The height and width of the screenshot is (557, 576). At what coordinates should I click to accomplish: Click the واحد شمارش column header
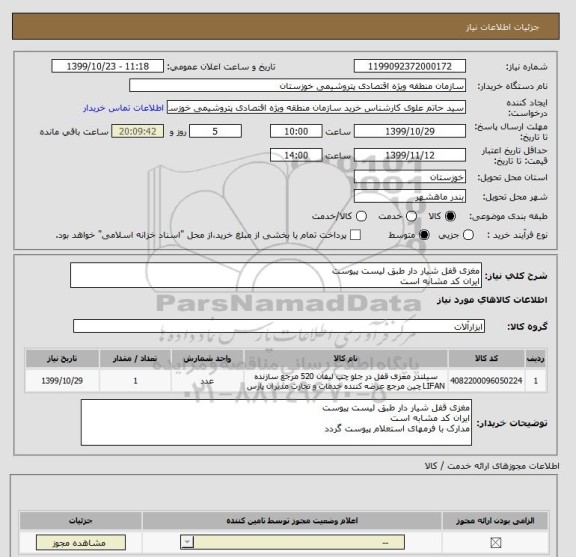pyautogui.click(x=207, y=359)
